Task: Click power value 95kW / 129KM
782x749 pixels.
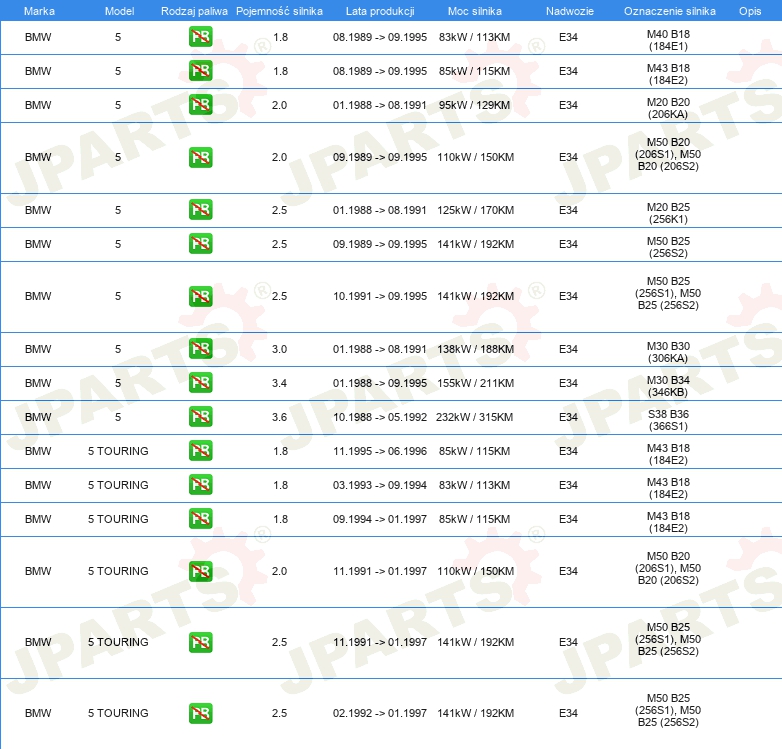Action: tap(474, 105)
